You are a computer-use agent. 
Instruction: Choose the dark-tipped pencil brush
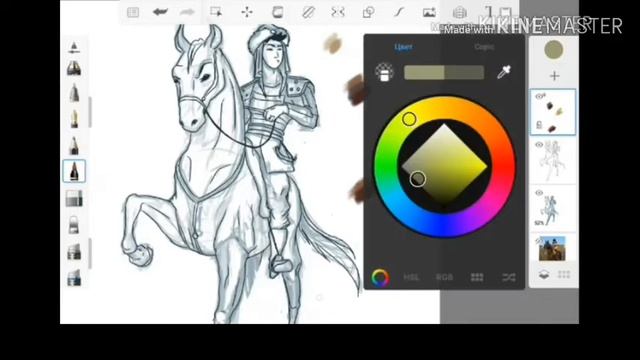[x=74, y=145]
